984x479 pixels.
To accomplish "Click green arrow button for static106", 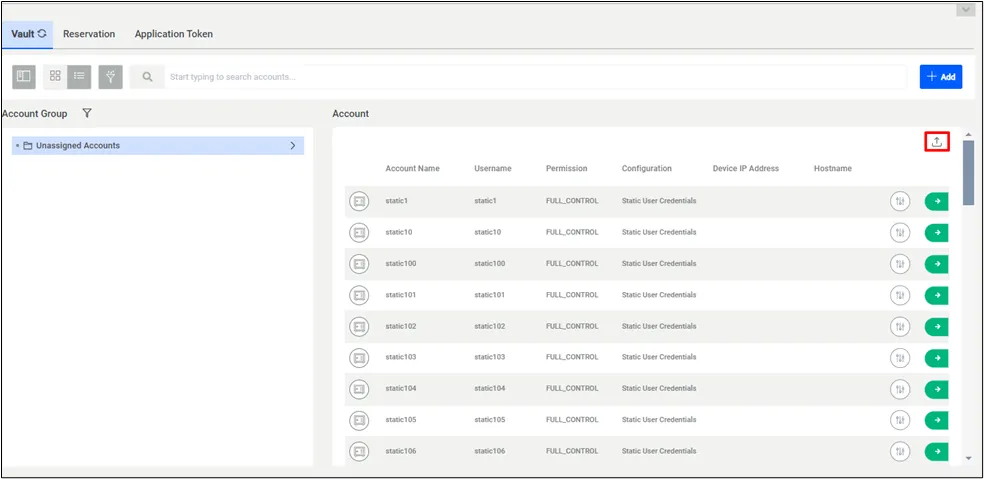I will tap(936, 451).
